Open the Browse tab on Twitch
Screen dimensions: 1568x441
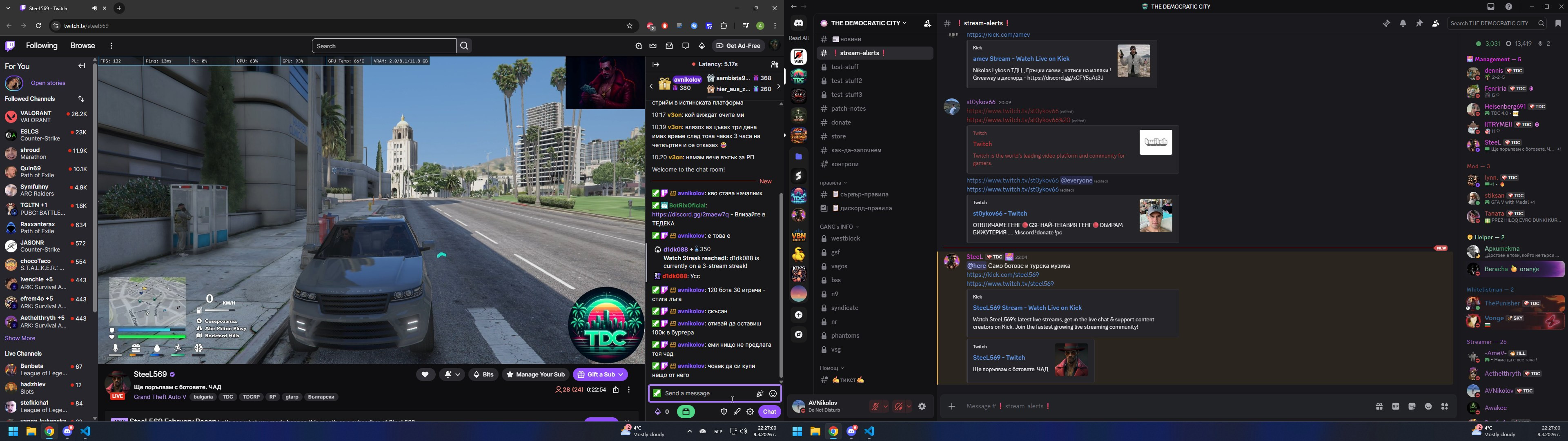(82, 46)
